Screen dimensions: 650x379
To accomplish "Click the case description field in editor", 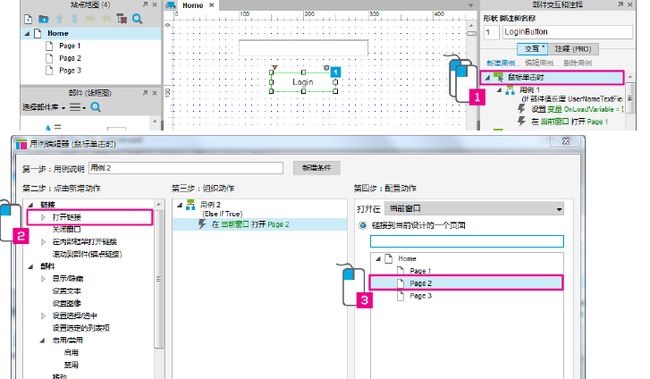I will click(x=186, y=168).
